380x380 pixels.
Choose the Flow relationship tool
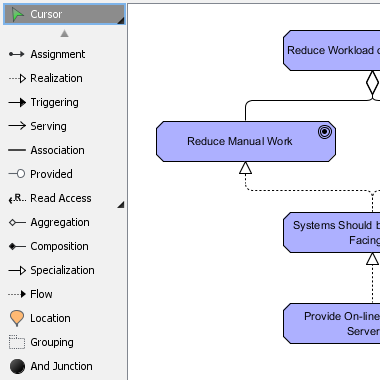(x=63, y=294)
